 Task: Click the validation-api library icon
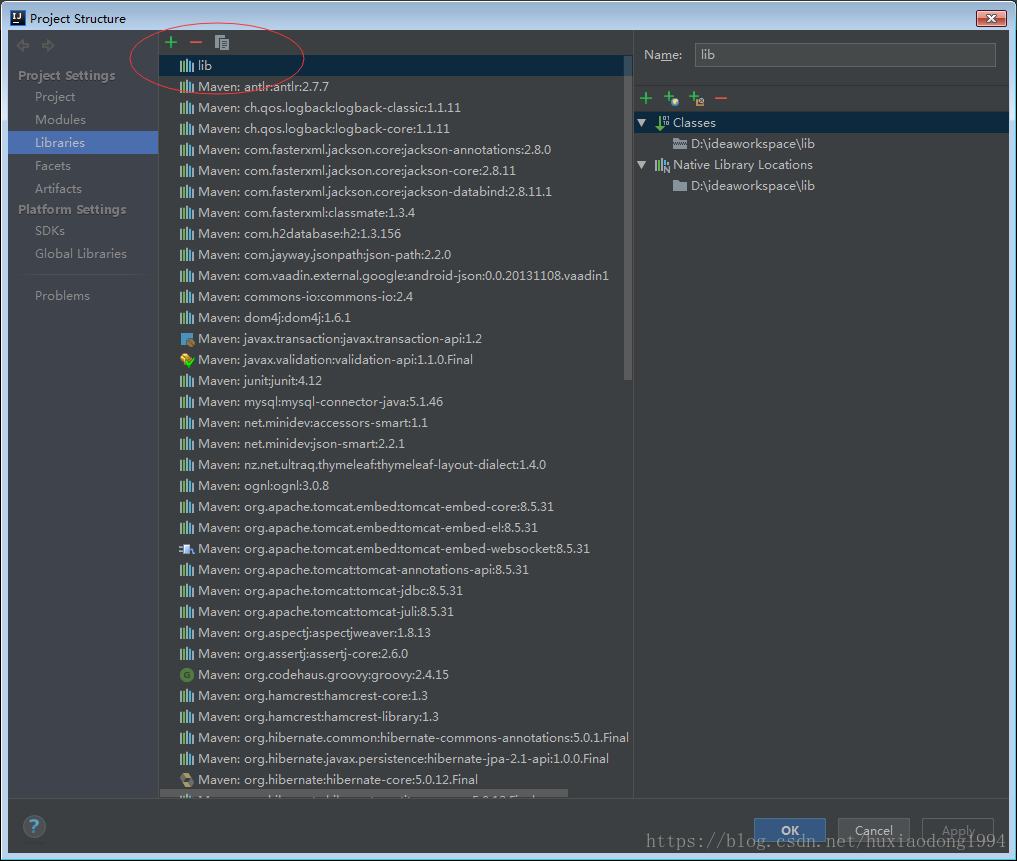tap(187, 360)
